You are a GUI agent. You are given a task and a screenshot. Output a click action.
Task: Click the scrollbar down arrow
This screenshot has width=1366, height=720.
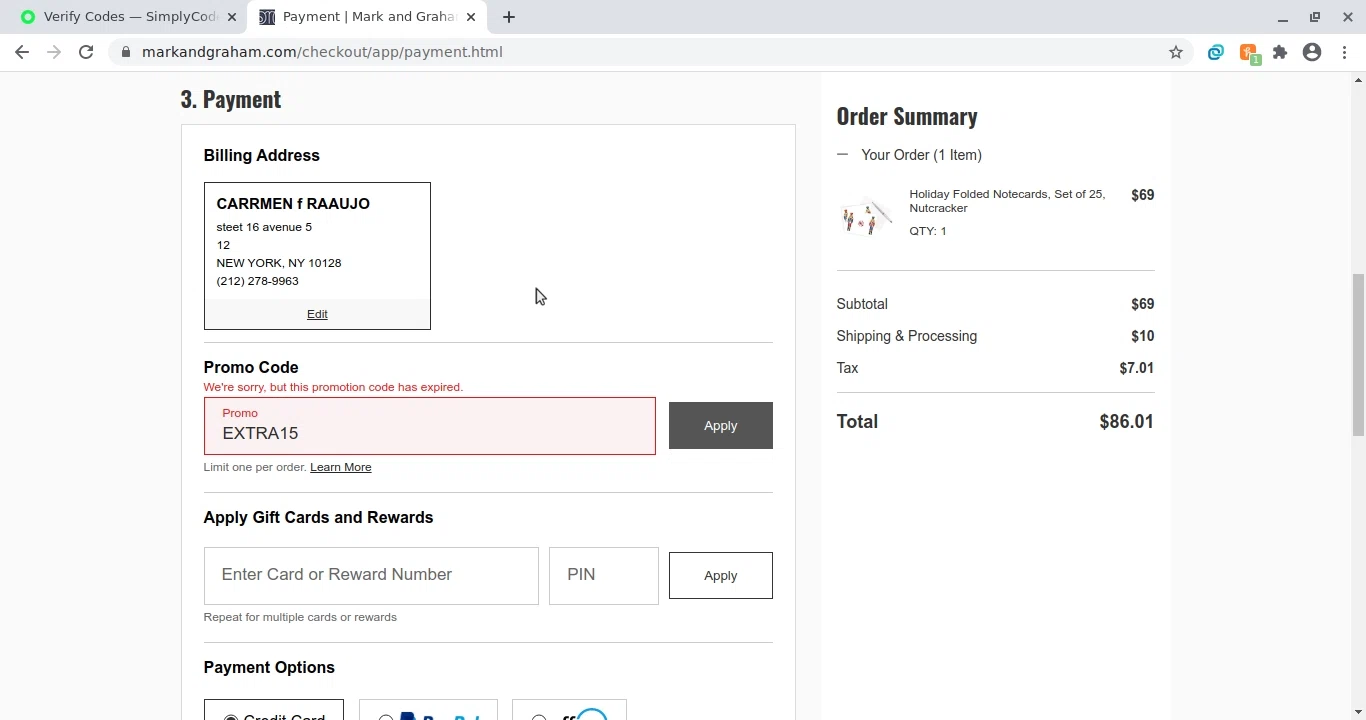1358,712
